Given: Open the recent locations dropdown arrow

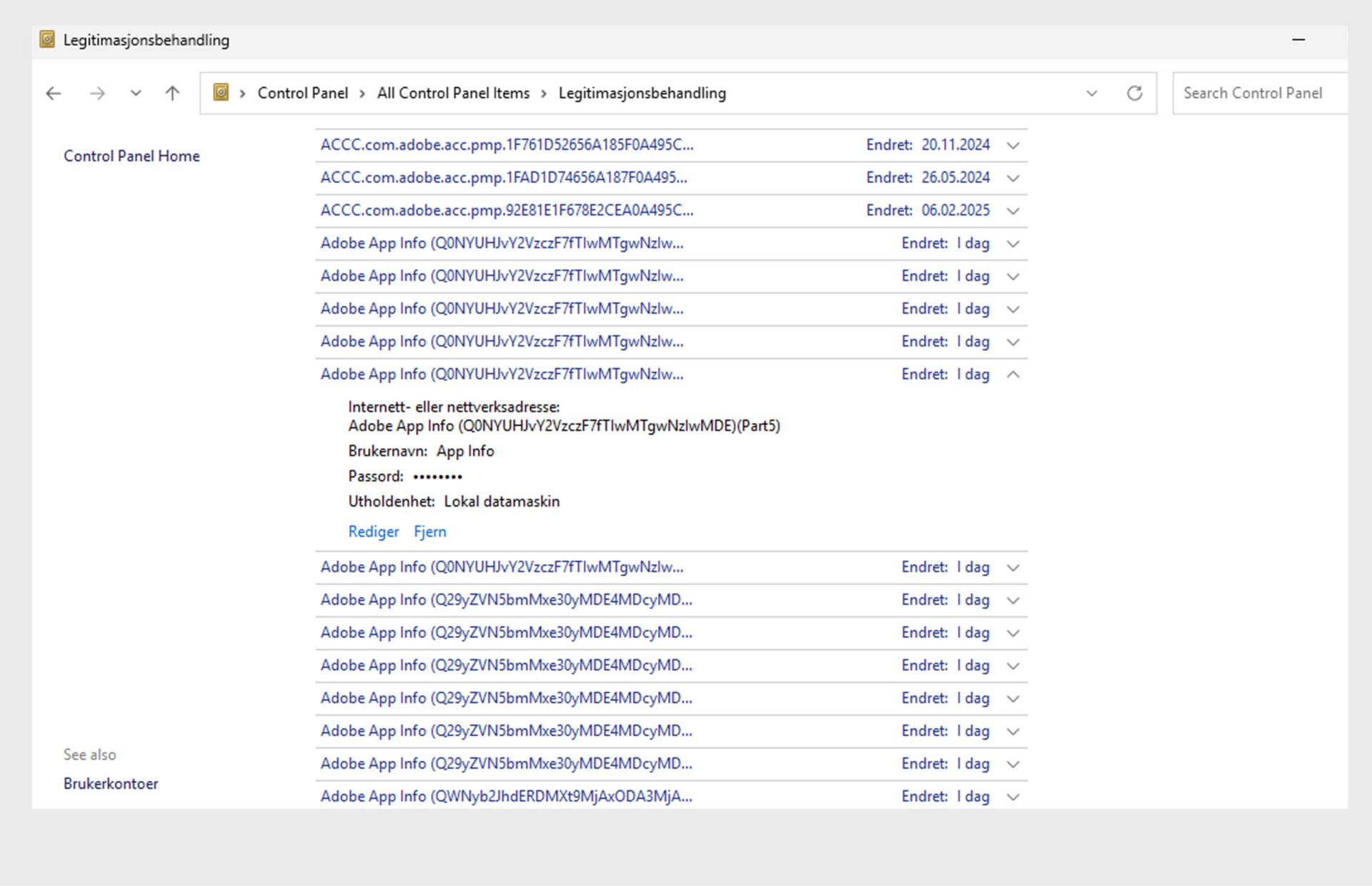Looking at the screenshot, I should tap(136, 93).
